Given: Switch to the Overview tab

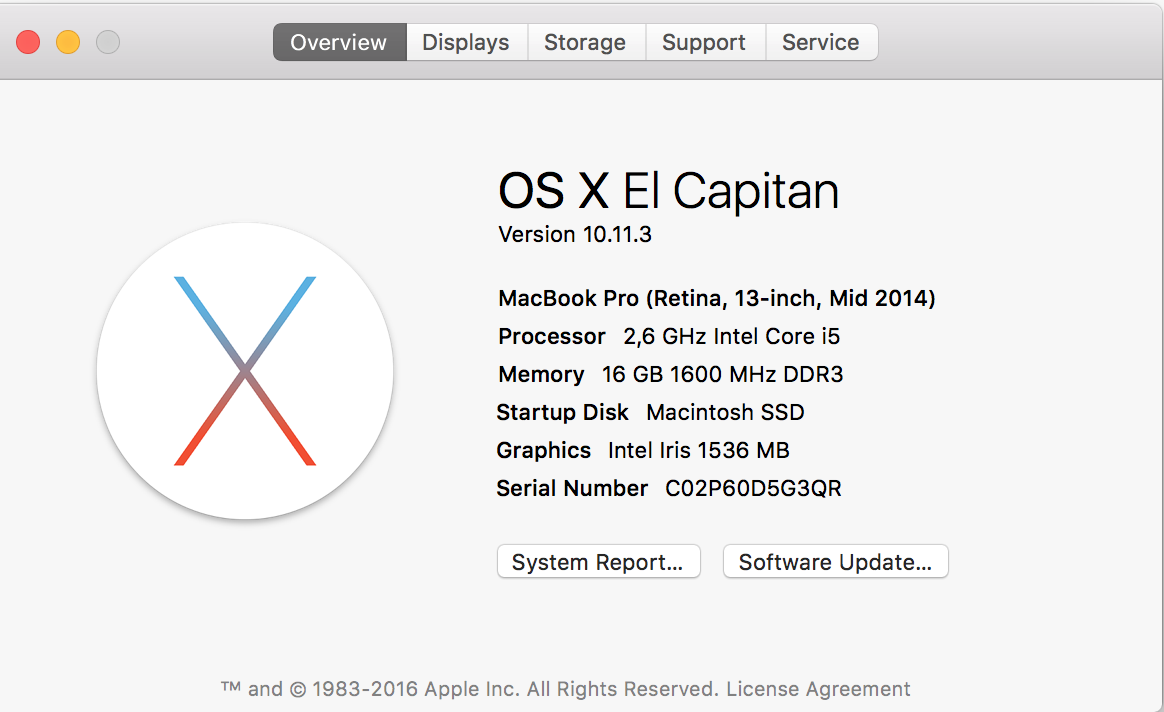Looking at the screenshot, I should click(339, 42).
